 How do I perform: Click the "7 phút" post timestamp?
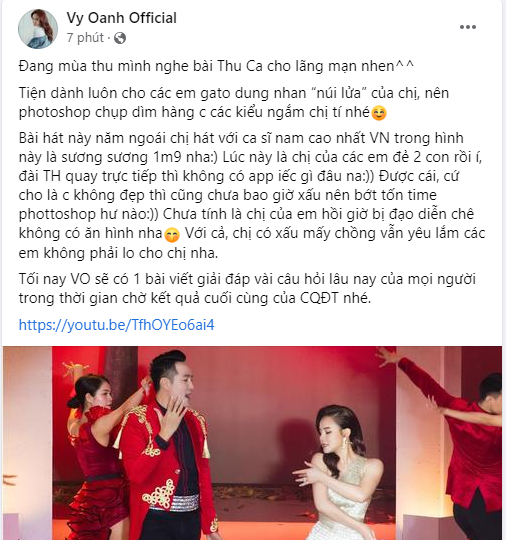pos(85,38)
